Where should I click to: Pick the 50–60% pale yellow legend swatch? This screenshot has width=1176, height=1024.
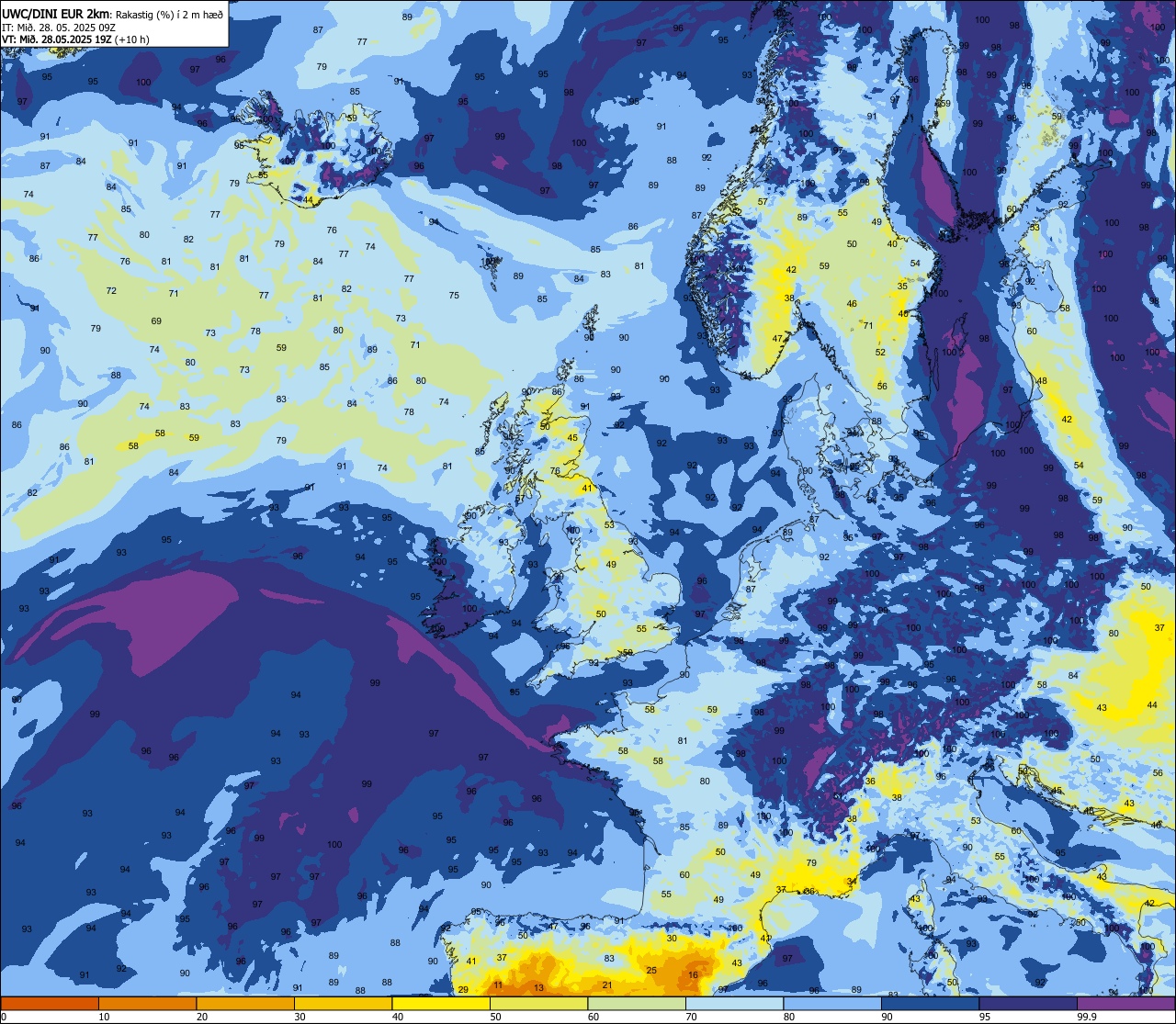538,1003
